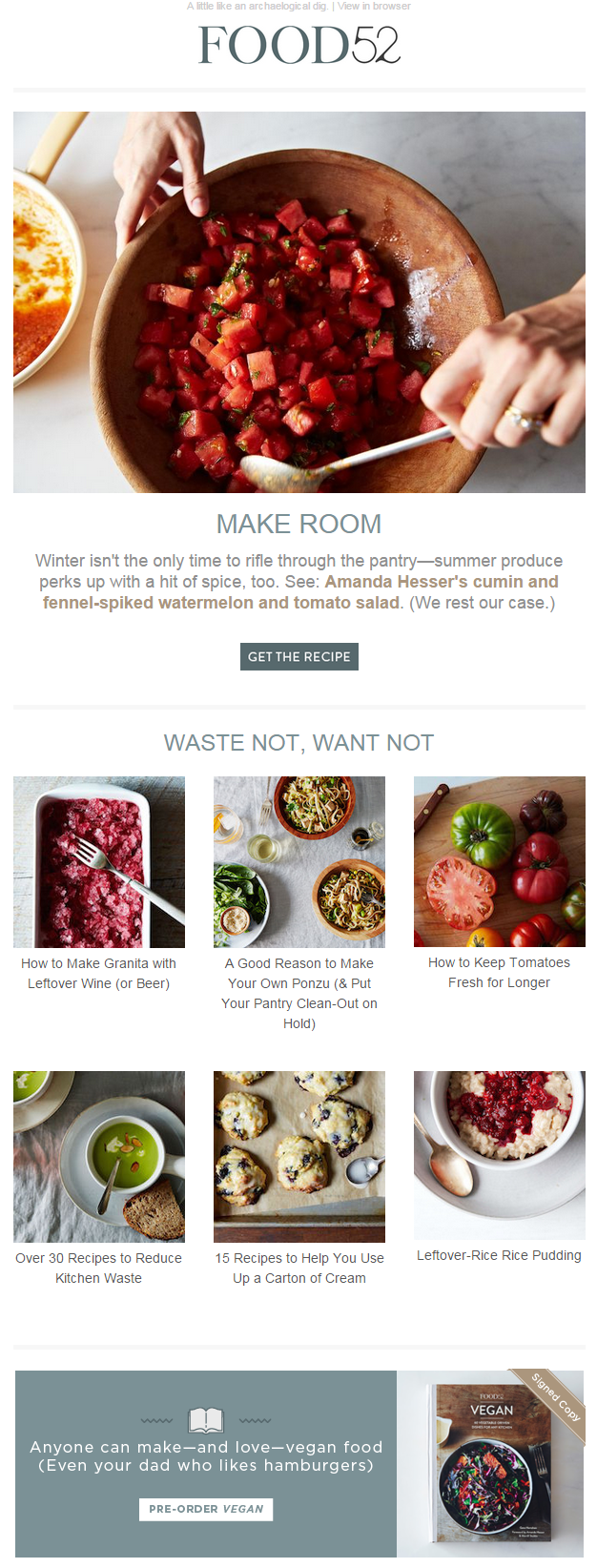Viewport: 597px width, 1568px height.
Task: Click the FOOD52 logo
Action: [x=298, y=45]
